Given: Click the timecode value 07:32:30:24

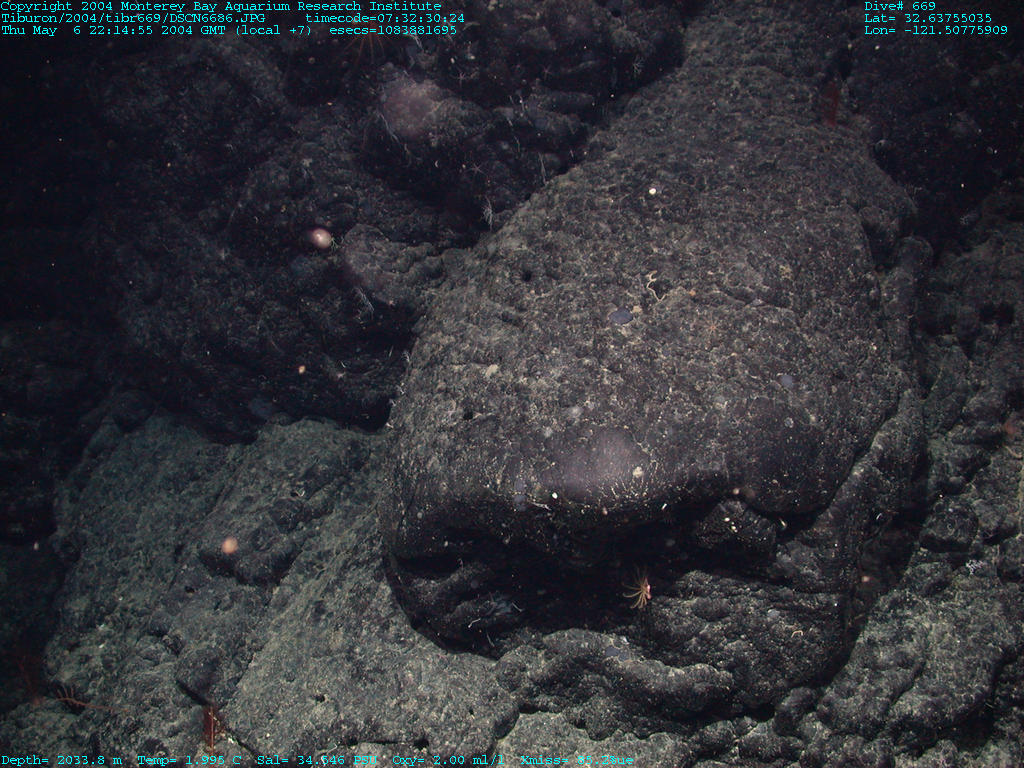Looking at the screenshot, I should point(385,18).
